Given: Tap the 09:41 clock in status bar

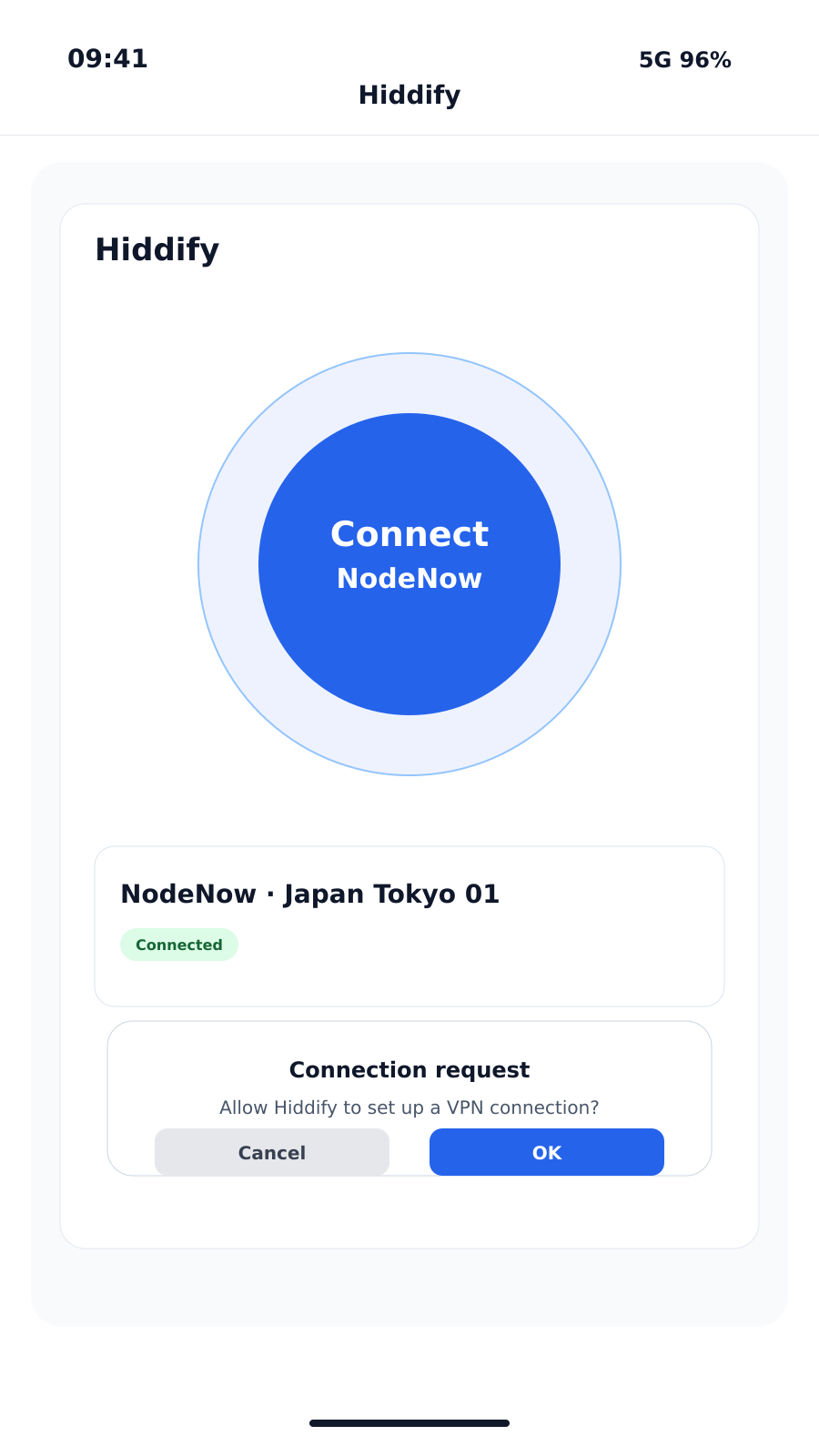Looking at the screenshot, I should pos(107,59).
